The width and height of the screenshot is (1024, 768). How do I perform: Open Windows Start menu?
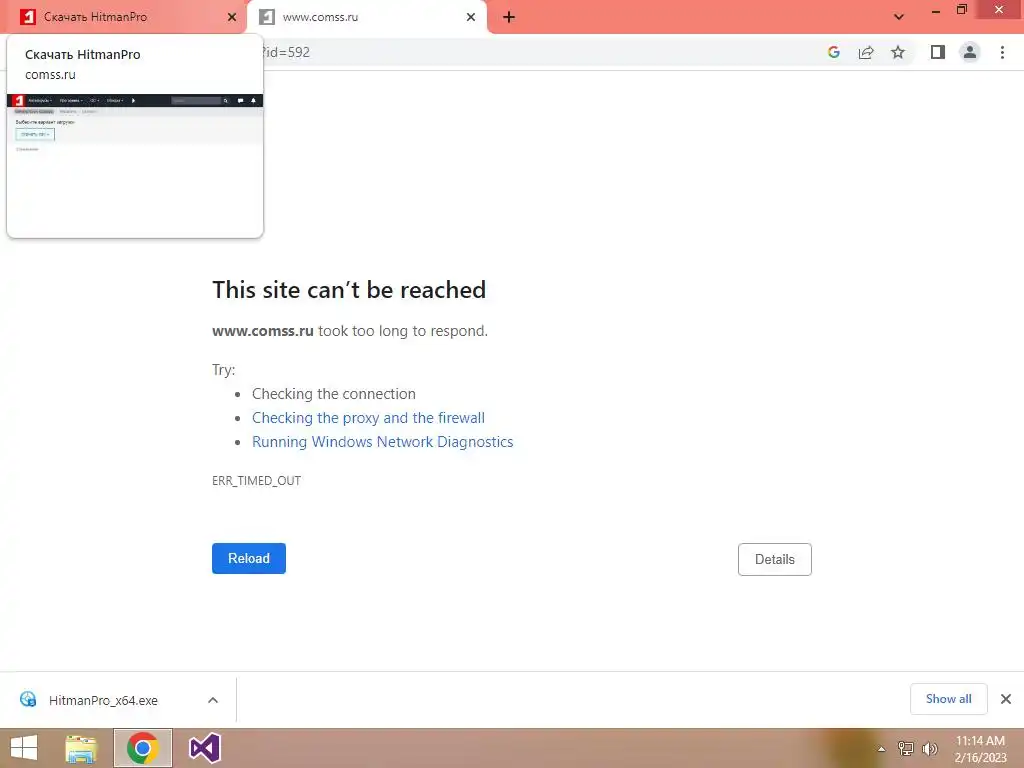click(24, 748)
